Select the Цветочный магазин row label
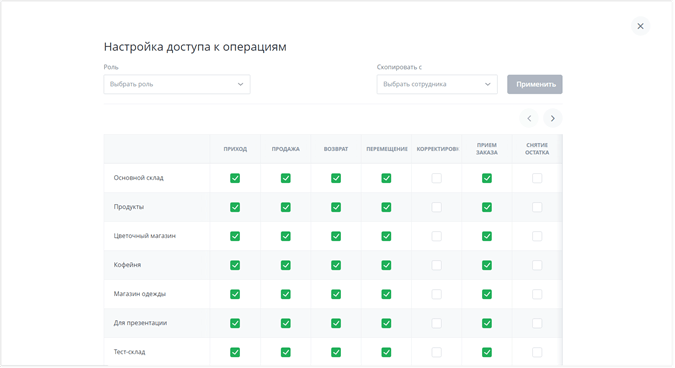The height and width of the screenshot is (368, 675). click(x=145, y=236)
